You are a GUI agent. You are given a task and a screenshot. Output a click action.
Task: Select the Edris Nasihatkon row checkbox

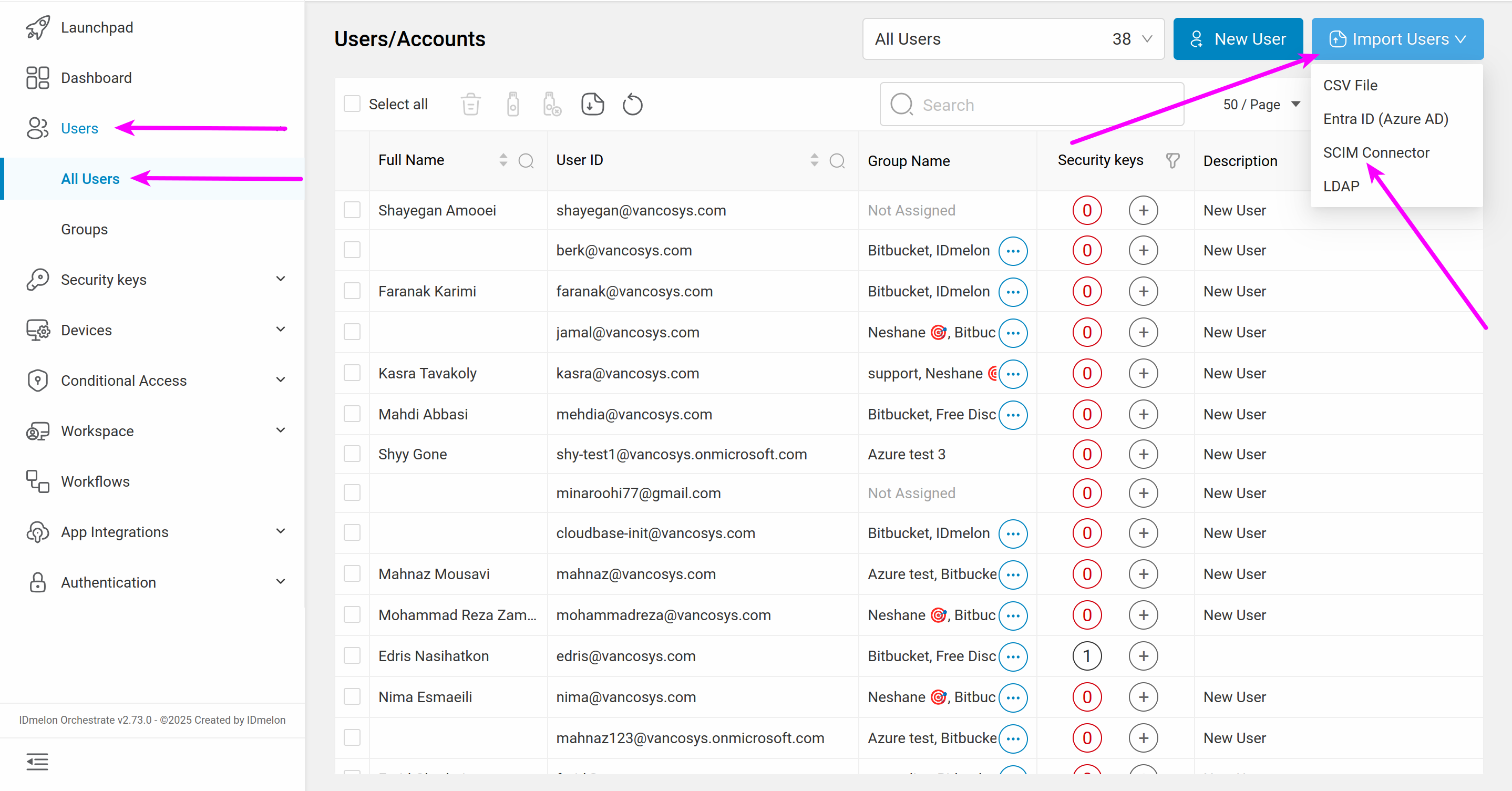click(x=352, y=655)
